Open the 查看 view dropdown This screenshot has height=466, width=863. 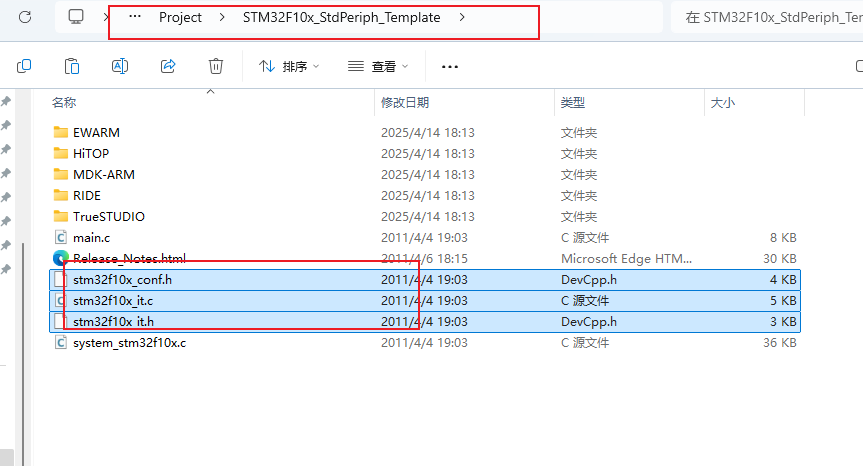coord(378,67)
